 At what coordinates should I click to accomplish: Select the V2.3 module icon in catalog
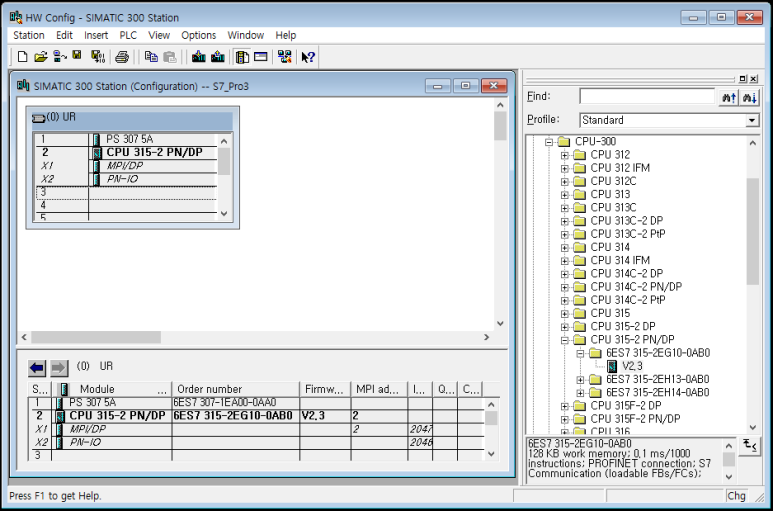pos(612,366)
